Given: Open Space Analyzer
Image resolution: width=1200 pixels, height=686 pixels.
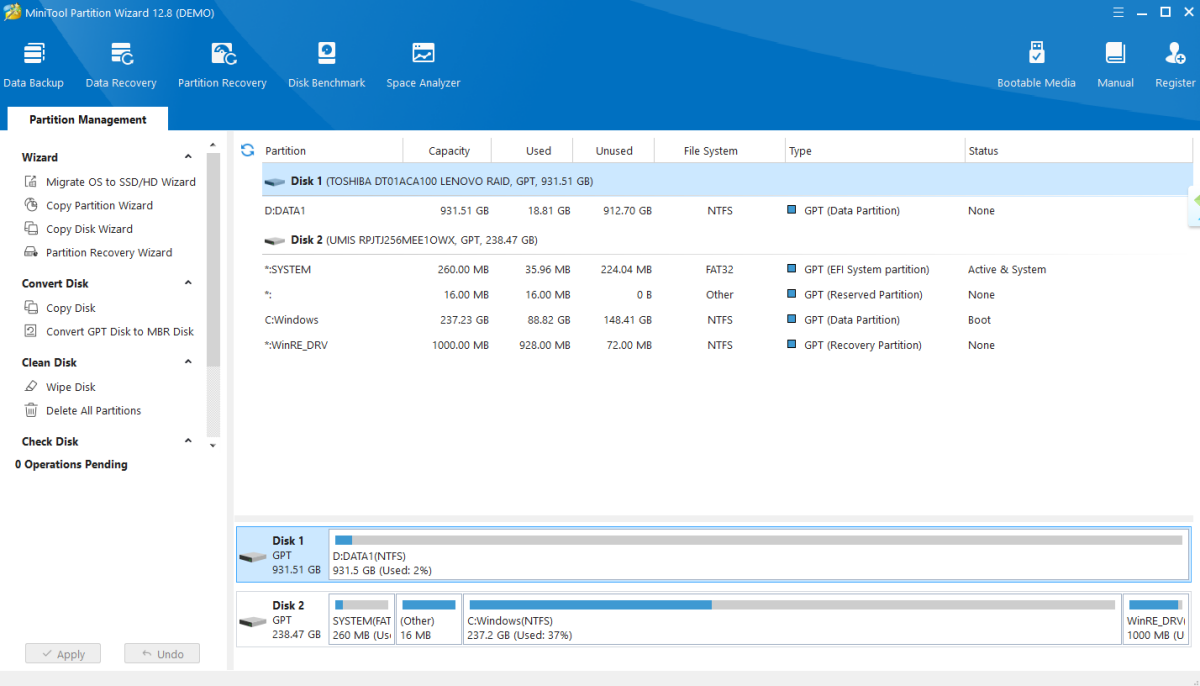Looking at the screenshot, I should click(423, 65).
